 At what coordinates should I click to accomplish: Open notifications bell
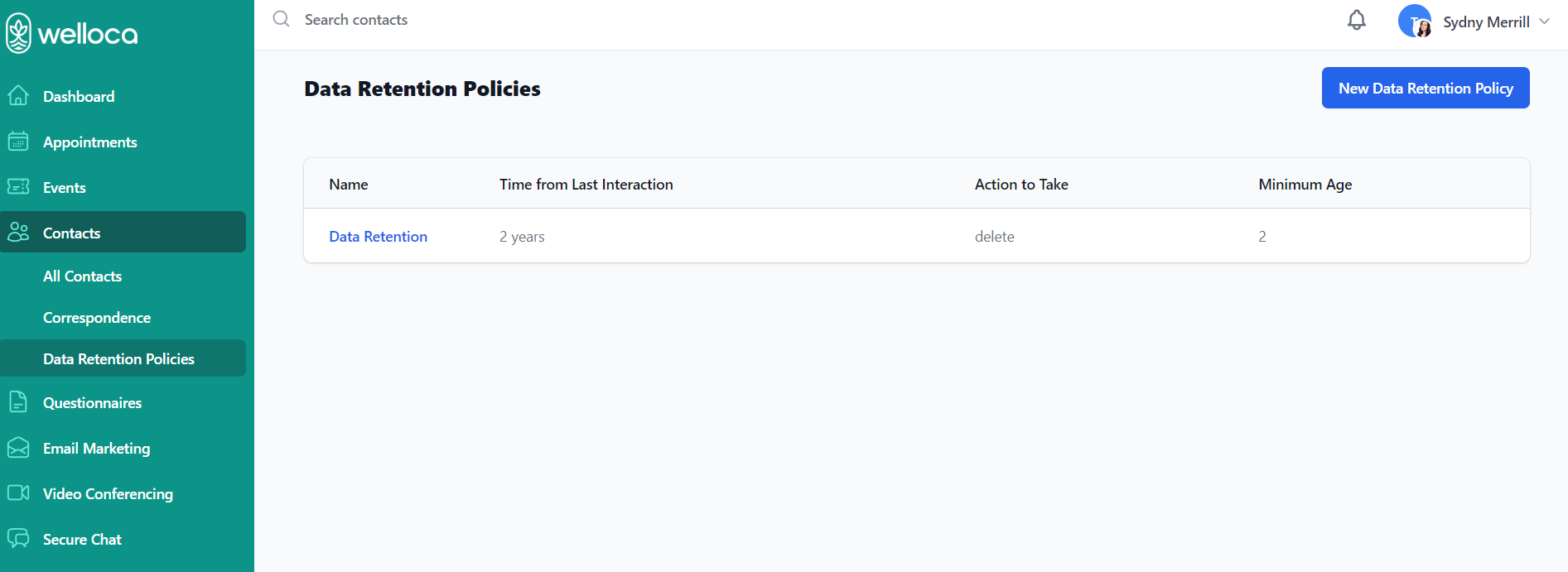(1356, 20)
